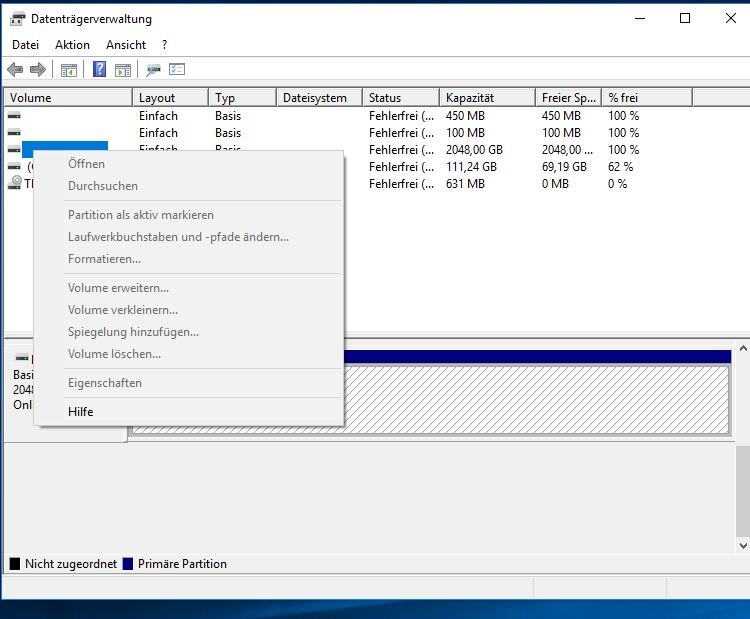Click the 69,19 GB free space cell
This screenshot has height=619, width=750.
coord(564,167)
